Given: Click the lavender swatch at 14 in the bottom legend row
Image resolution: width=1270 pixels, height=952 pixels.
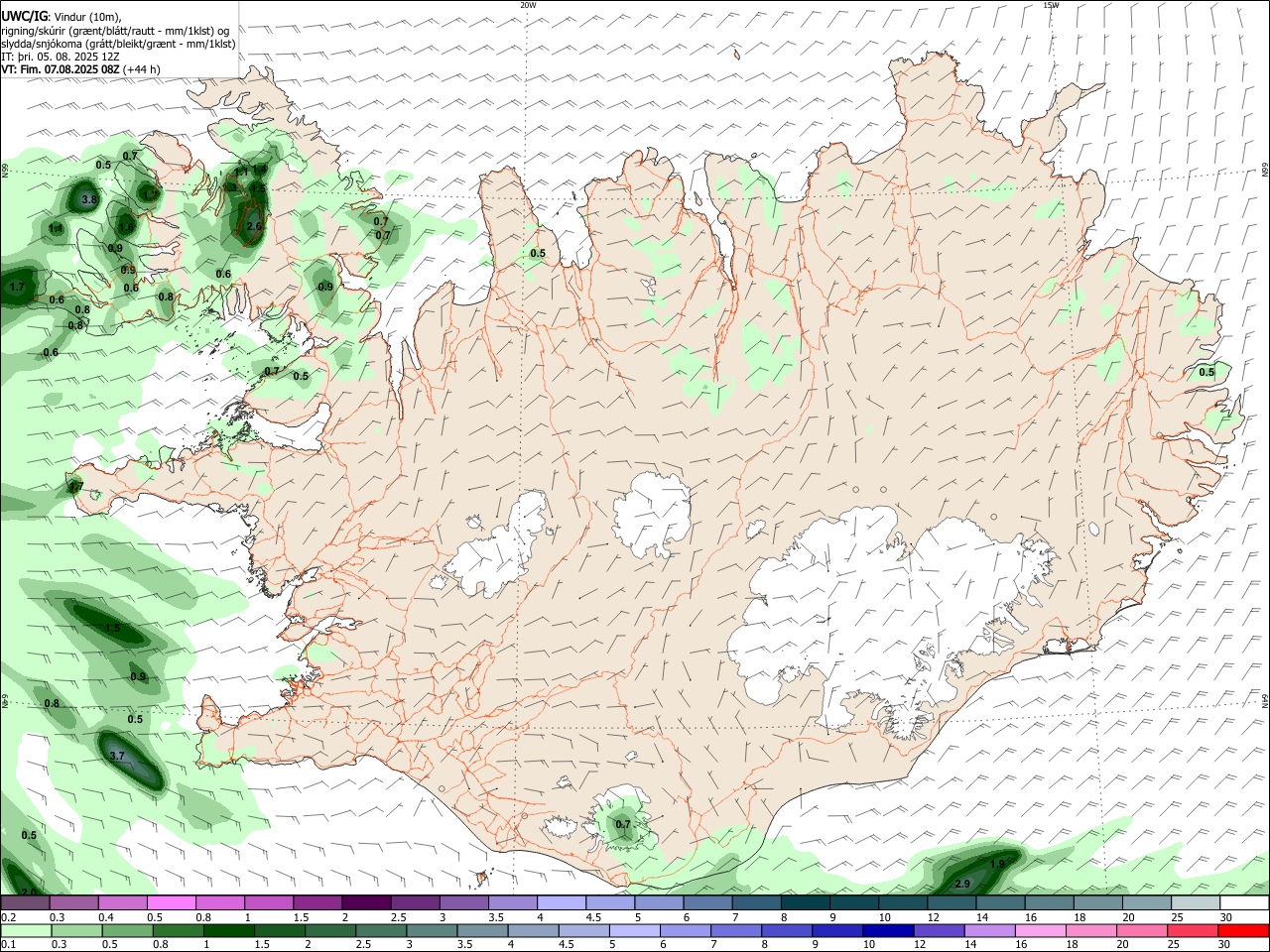Looking at the screenshot, I should pyautogui.click(x=988, y=931).
